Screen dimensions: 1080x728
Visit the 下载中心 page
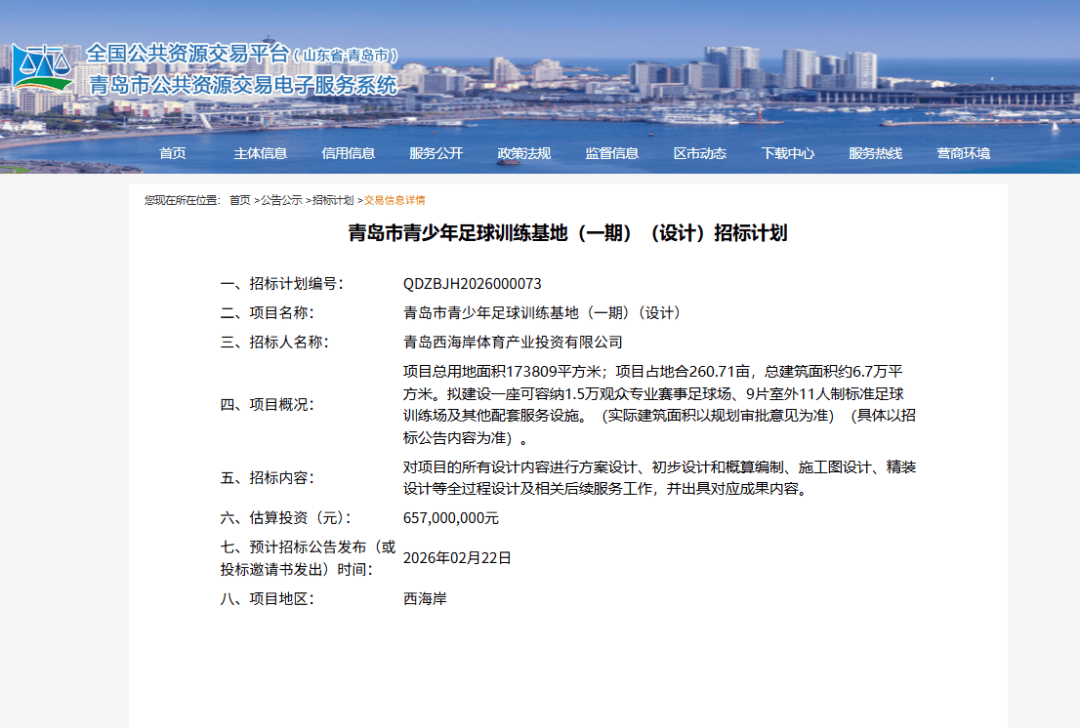[787, 153]
